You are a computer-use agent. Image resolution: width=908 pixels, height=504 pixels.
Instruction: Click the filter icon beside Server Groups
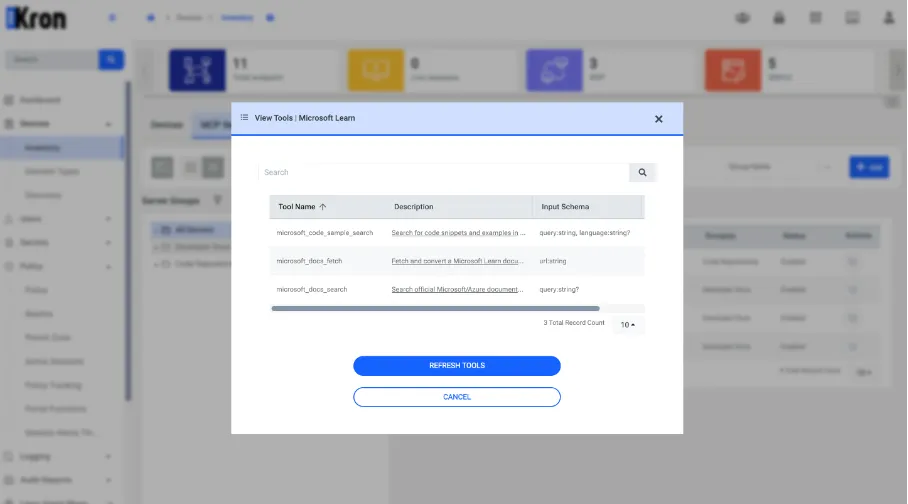tap(217, 200)
